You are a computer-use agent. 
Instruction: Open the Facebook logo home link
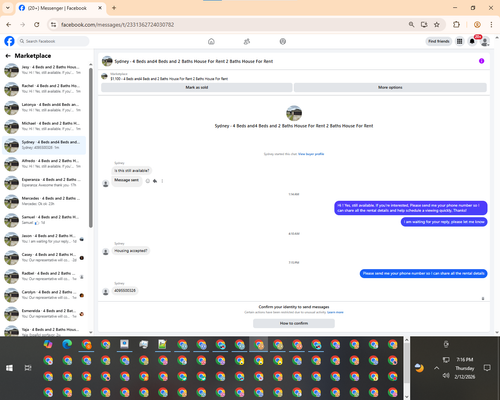coord(9,41)
